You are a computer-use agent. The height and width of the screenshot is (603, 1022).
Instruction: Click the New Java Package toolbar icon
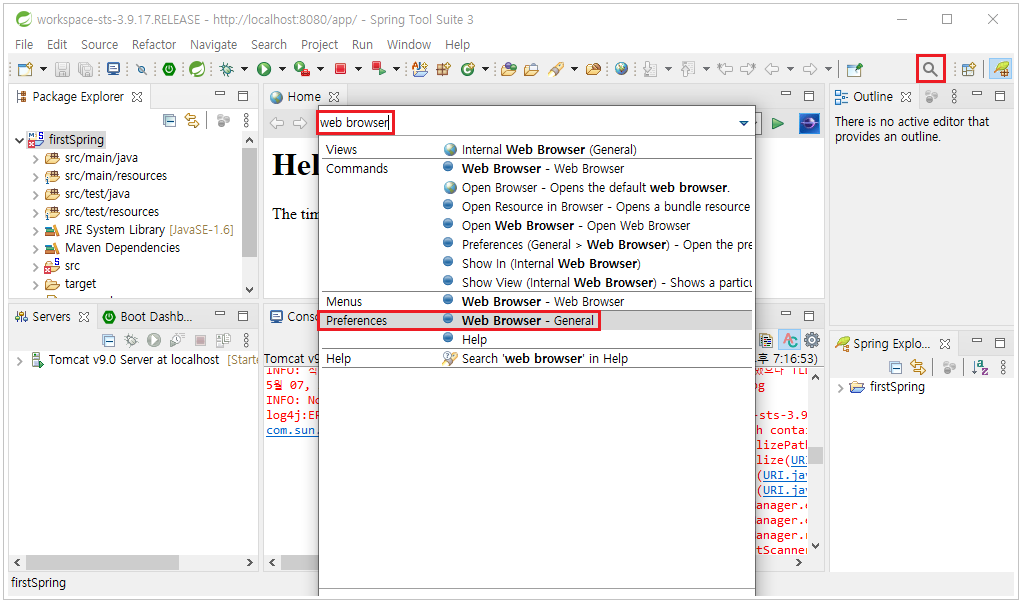tap(444, 69)
